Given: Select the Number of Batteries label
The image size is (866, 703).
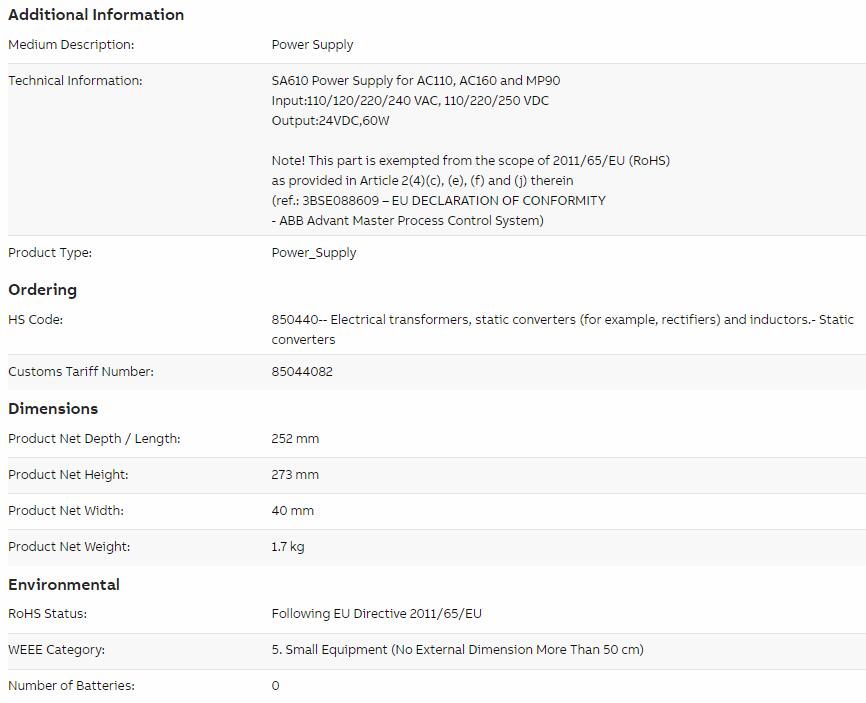Looking at the screenshot, I should [x=71, y=685].
